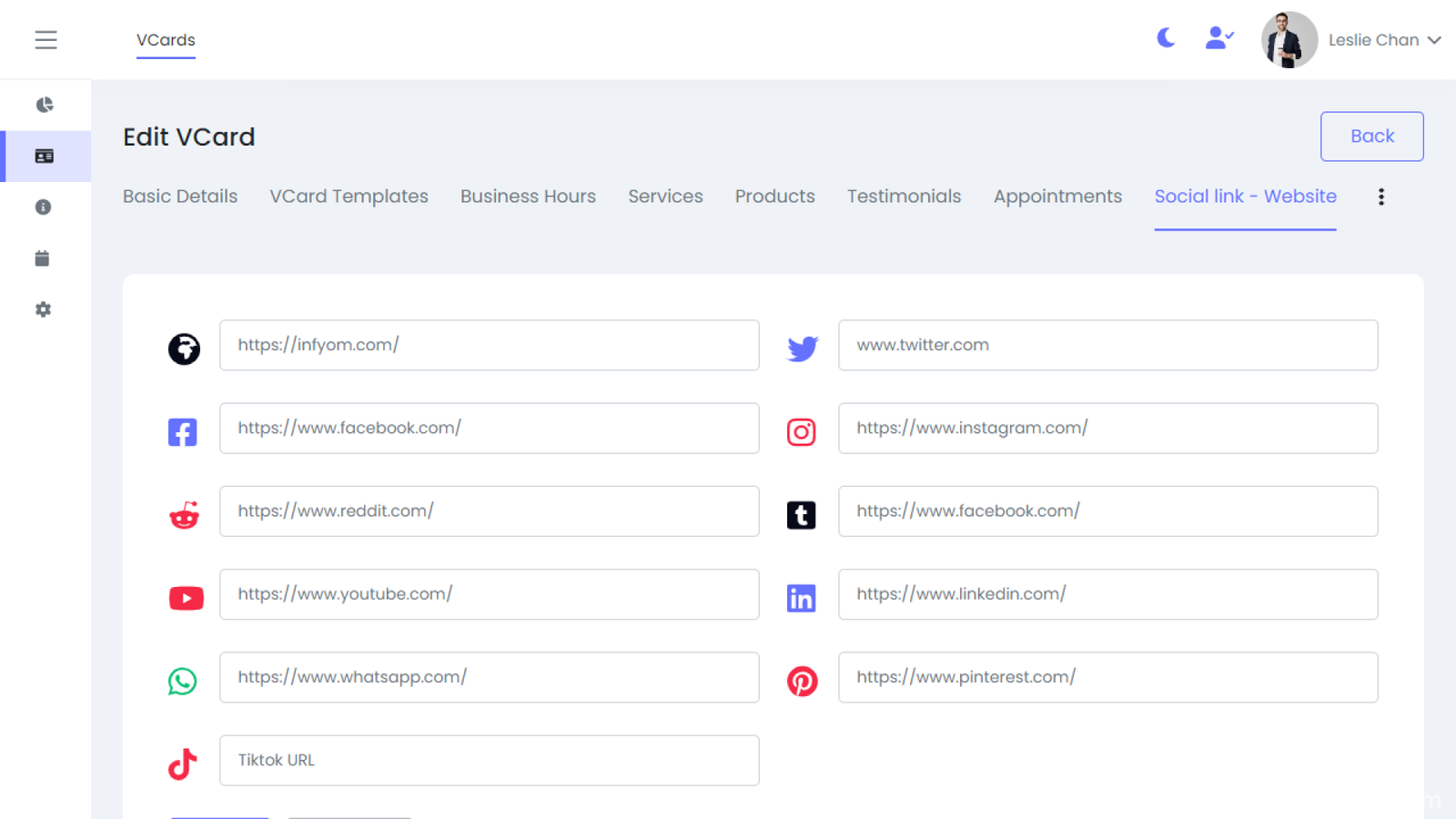Screen dimensions: 1456x819
Task: Open the info circle sidebar icon
Action: (43, 207)
